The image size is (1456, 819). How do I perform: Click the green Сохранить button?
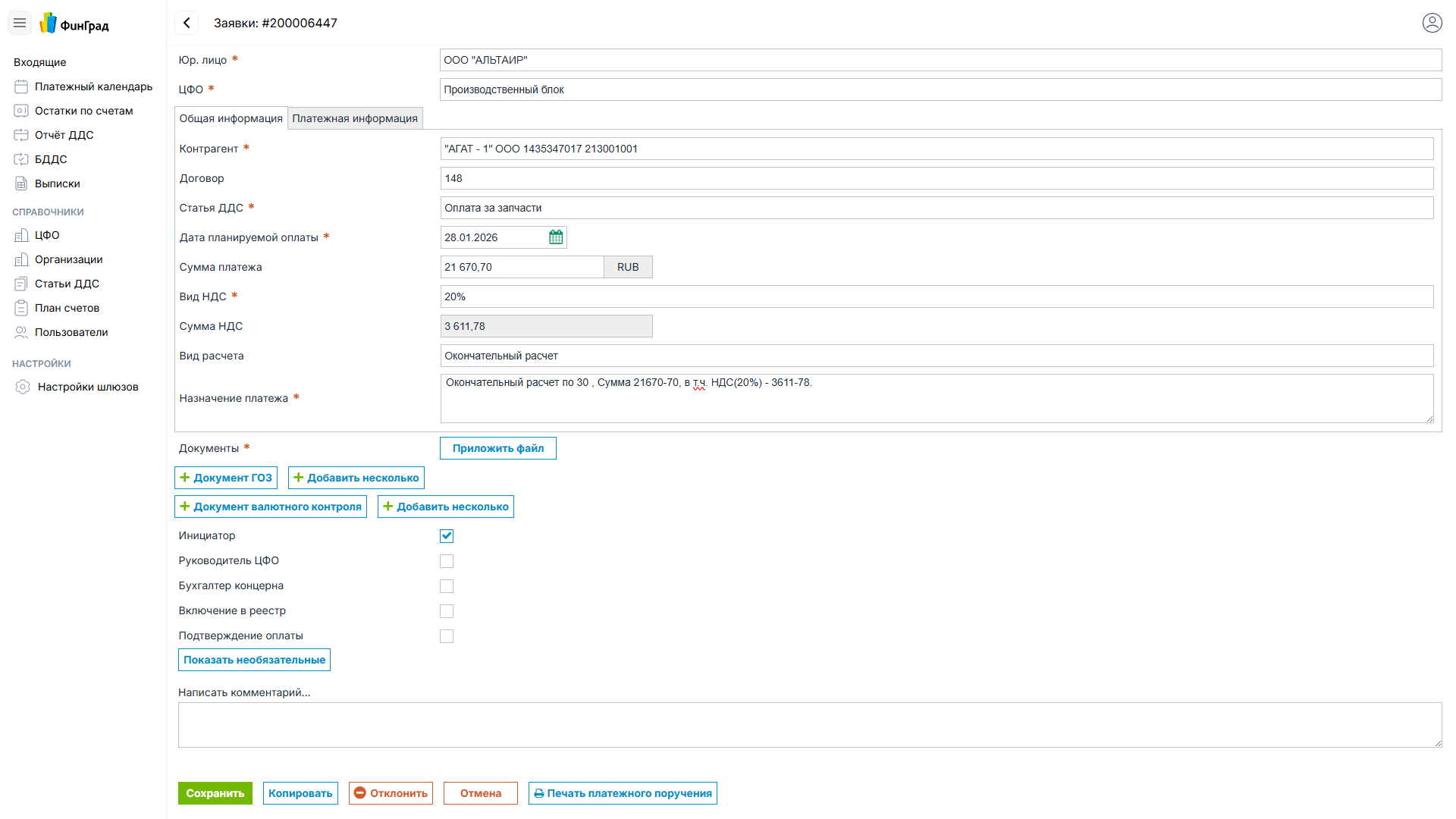click(x=215, y=793)
